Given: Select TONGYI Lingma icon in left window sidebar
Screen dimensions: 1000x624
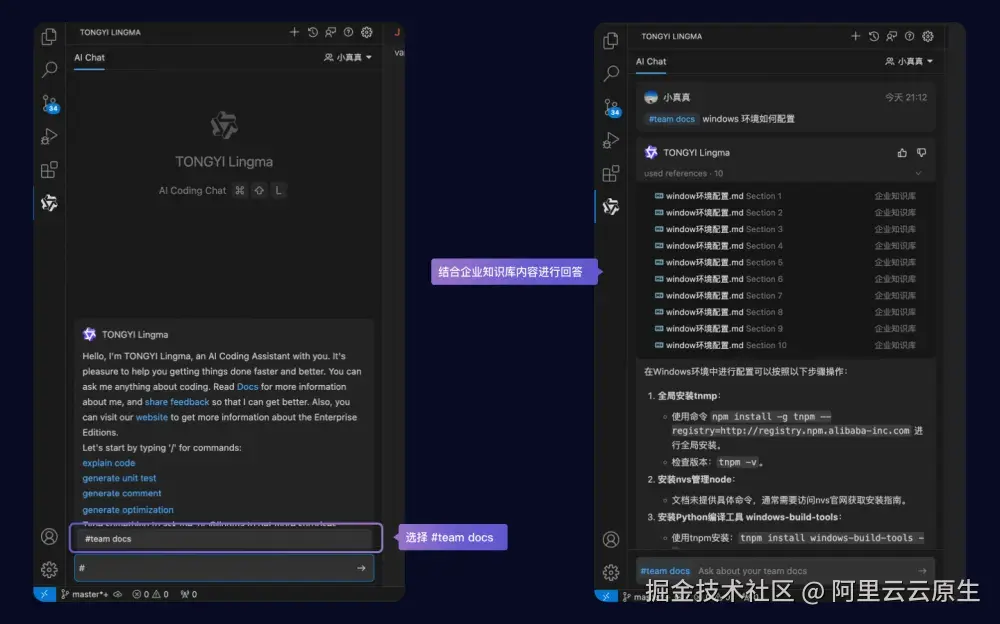Looking at the screenshot, I should point(49,203).
